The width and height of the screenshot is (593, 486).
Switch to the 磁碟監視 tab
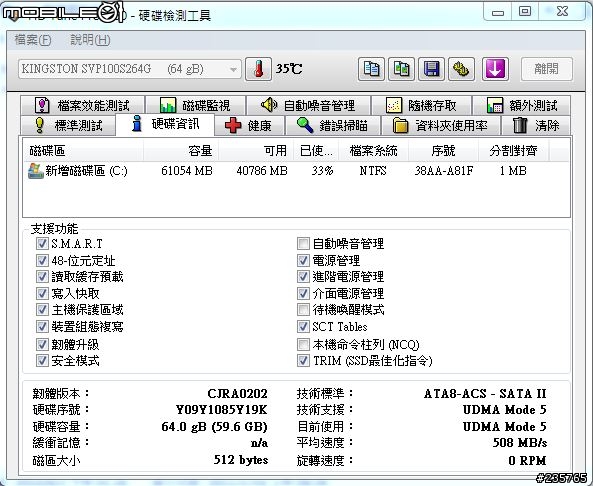(196, 105)
